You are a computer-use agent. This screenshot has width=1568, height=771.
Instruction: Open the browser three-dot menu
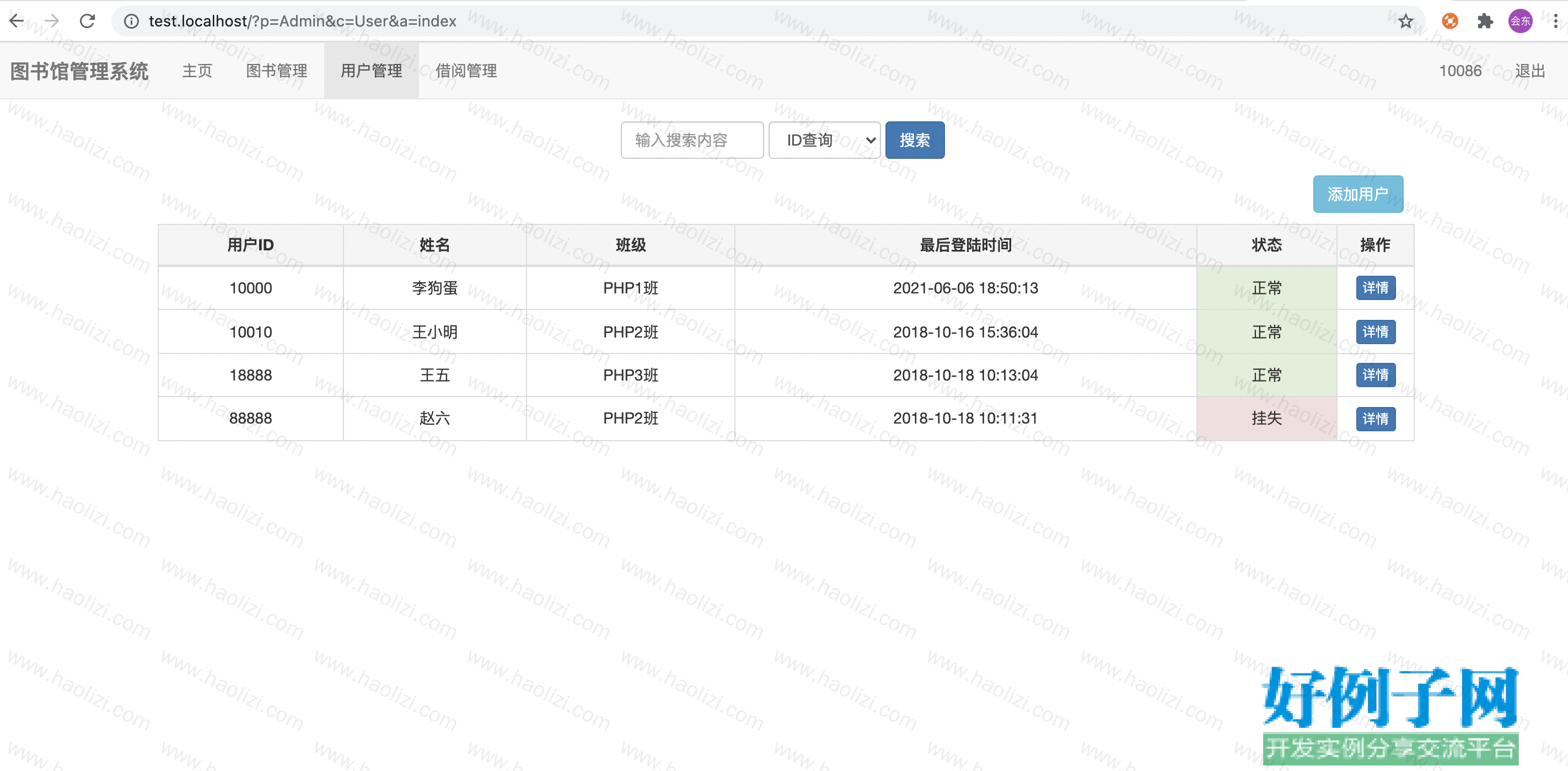[x=1555, y=22]
